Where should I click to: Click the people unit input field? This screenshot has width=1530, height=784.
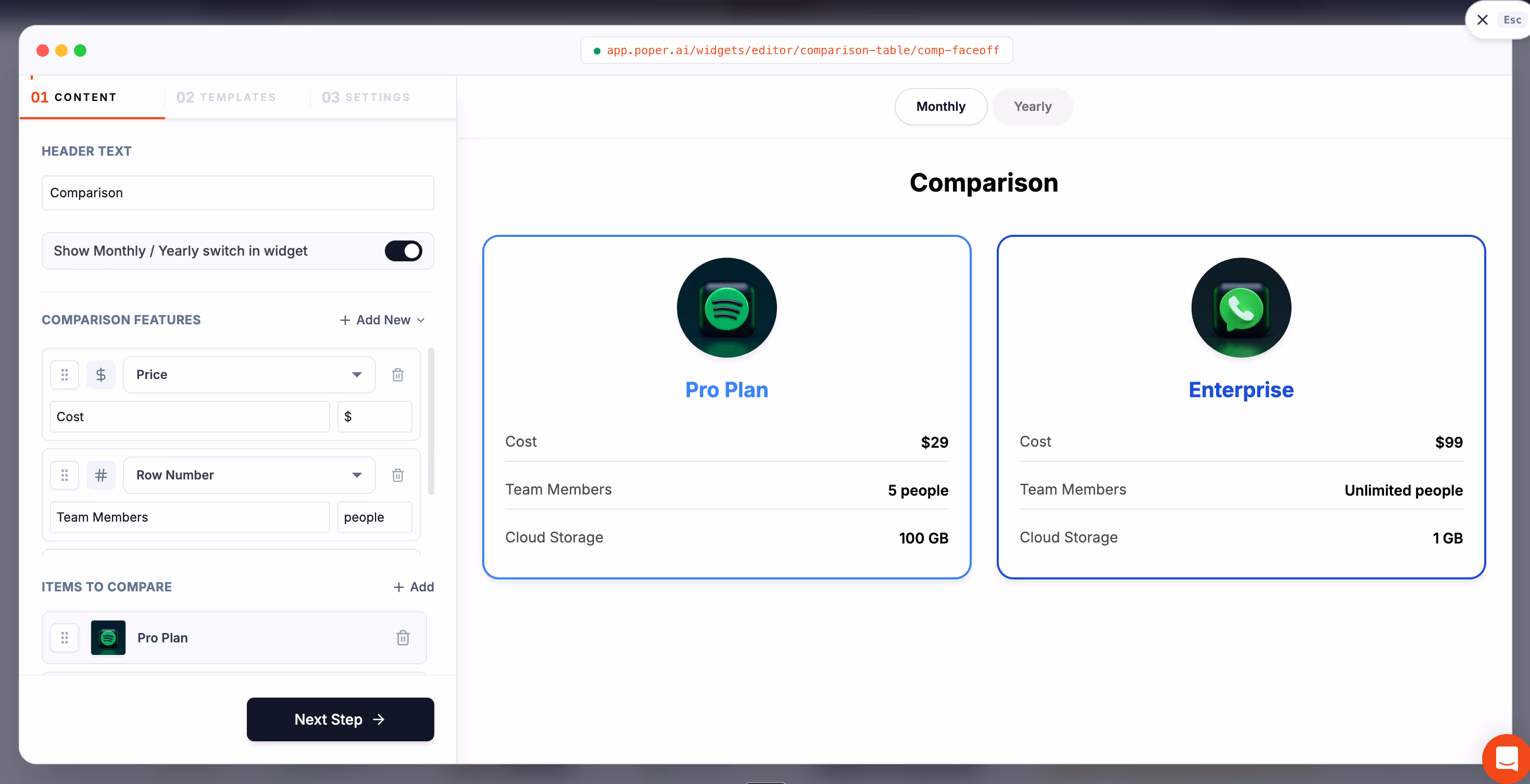coord(375,517)
